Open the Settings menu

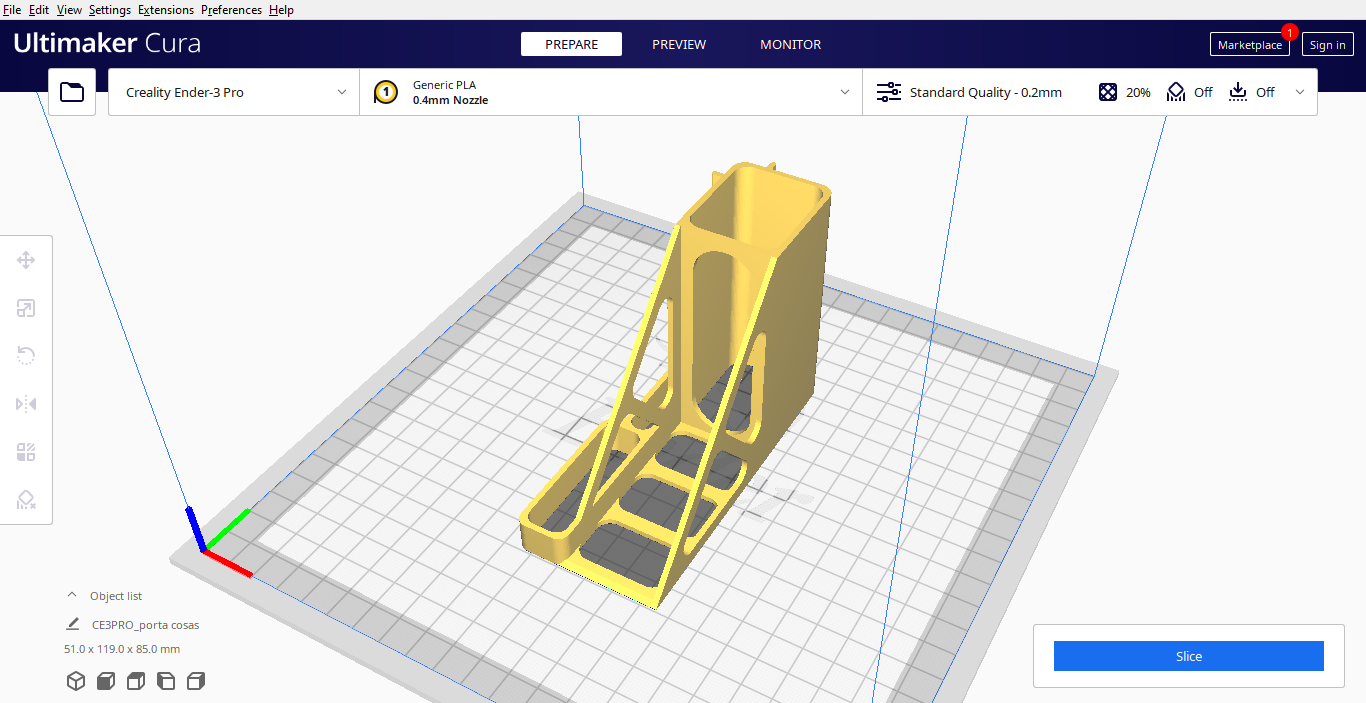pyautogui.click(x=110, y=10)
